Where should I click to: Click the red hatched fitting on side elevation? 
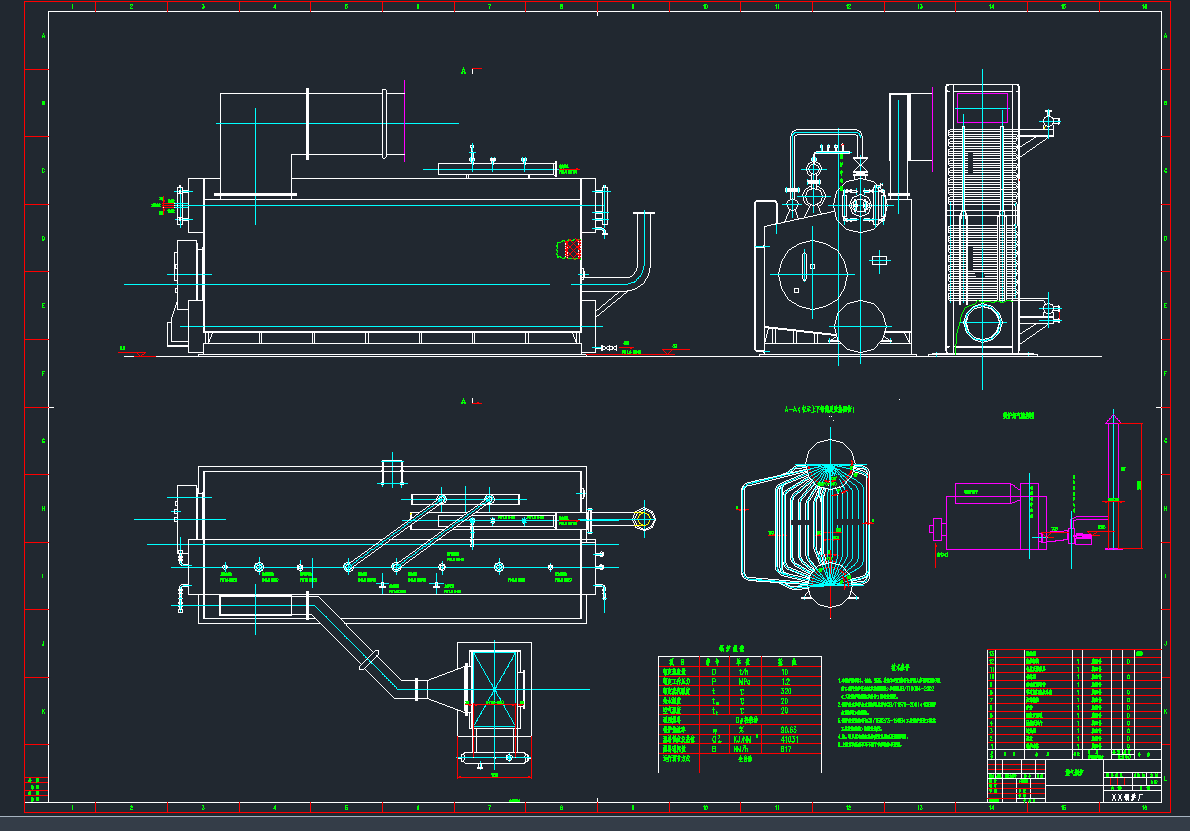pos(569,249)
